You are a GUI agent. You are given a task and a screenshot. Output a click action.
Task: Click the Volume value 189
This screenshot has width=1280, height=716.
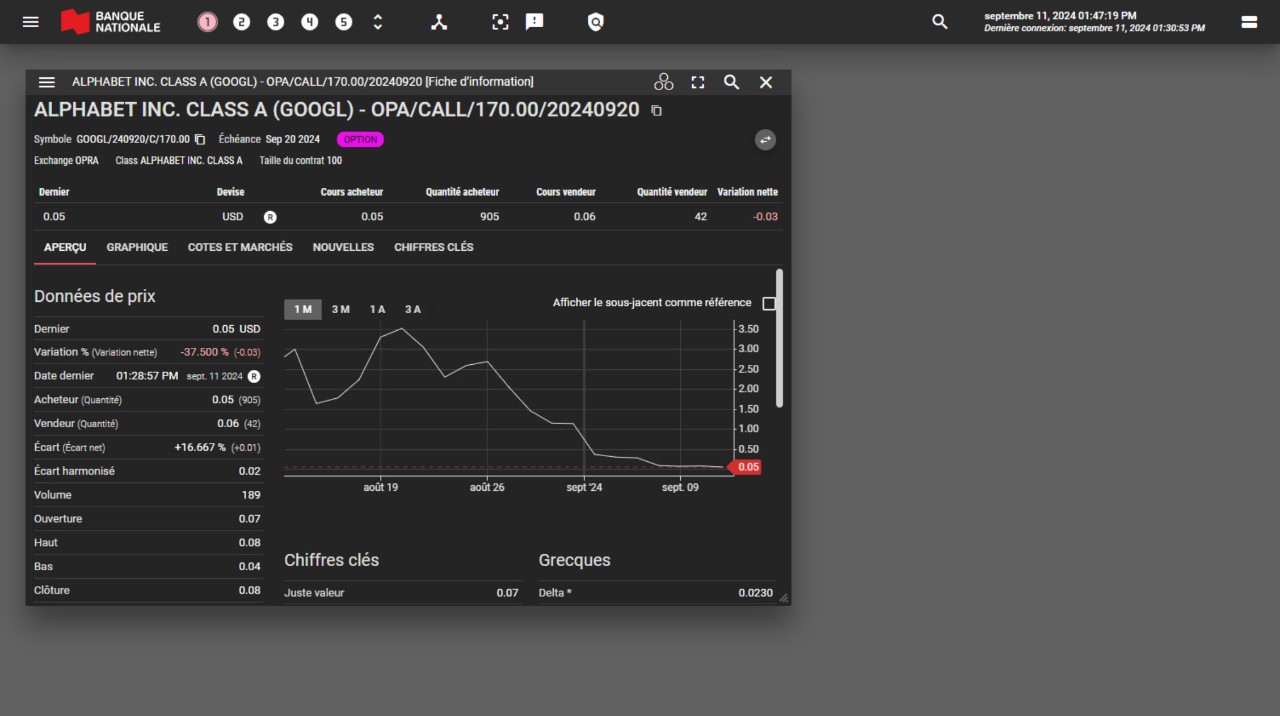tap(251, 495)
